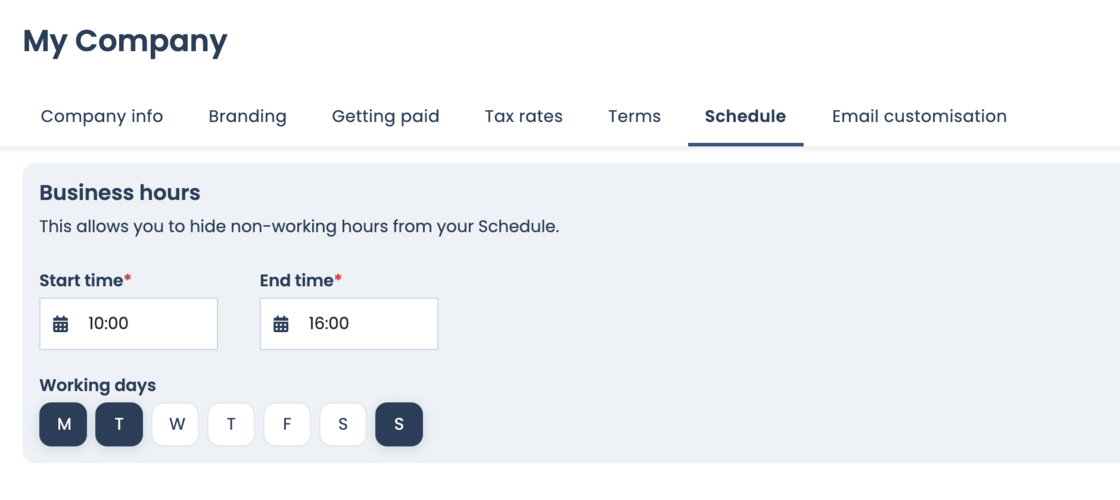
Task: Click the End time label
Action: click(x=296, y=281)
